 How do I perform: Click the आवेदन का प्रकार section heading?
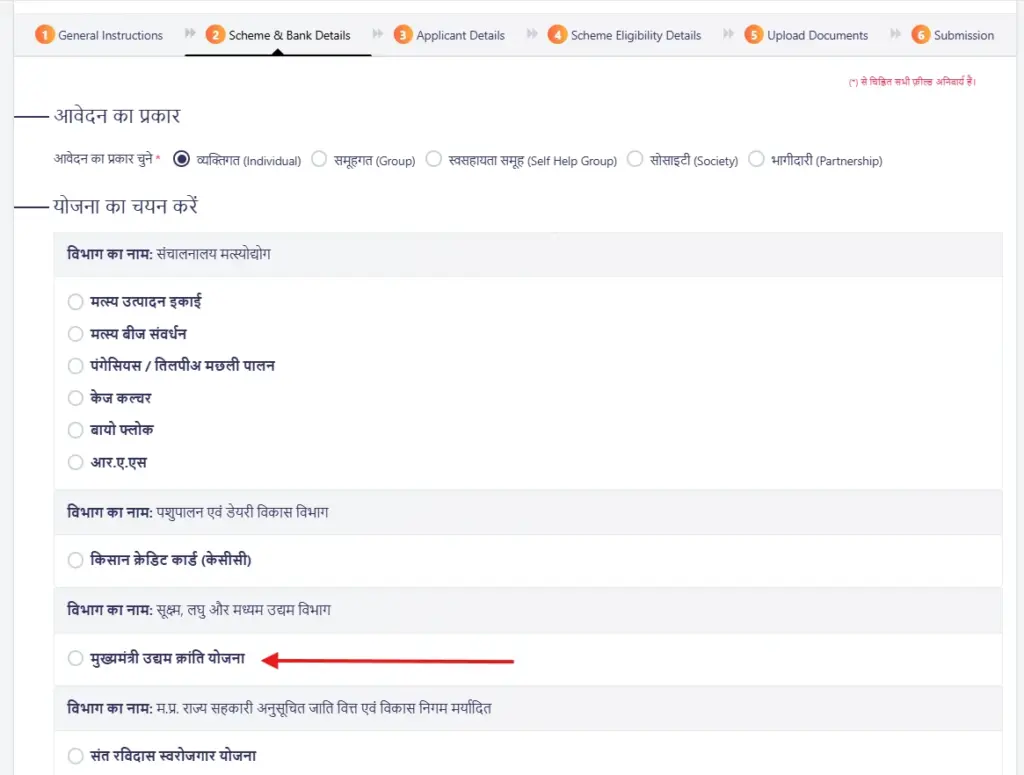tap(117, 116)
